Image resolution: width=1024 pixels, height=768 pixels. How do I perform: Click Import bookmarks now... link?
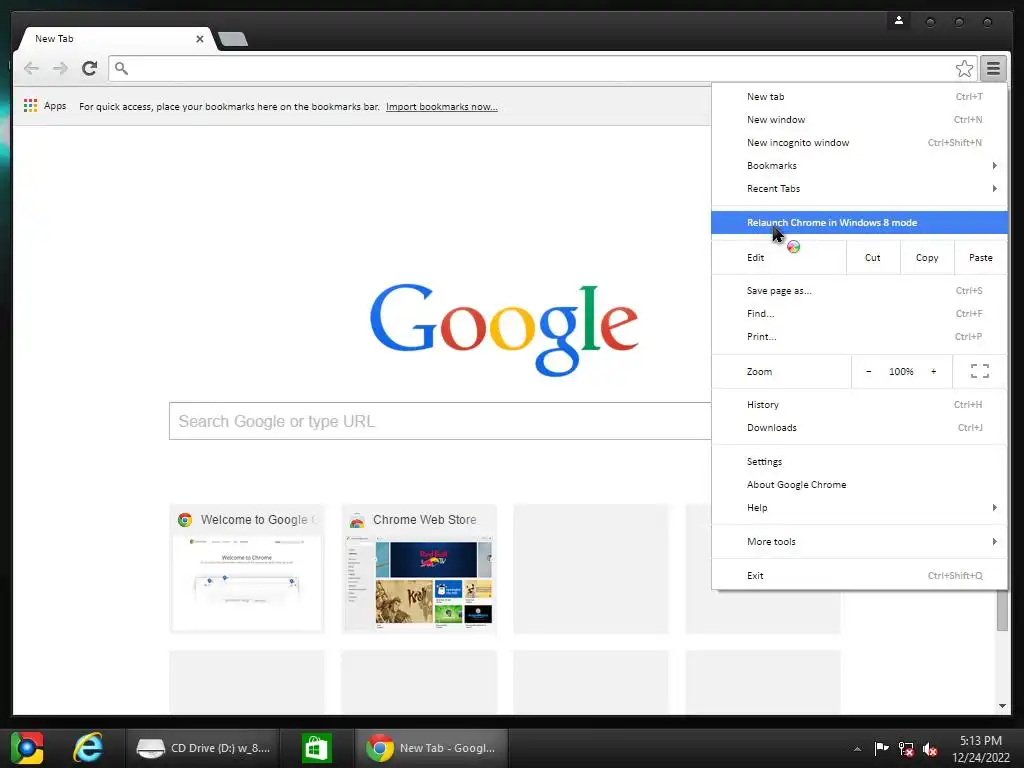[441, 106]
